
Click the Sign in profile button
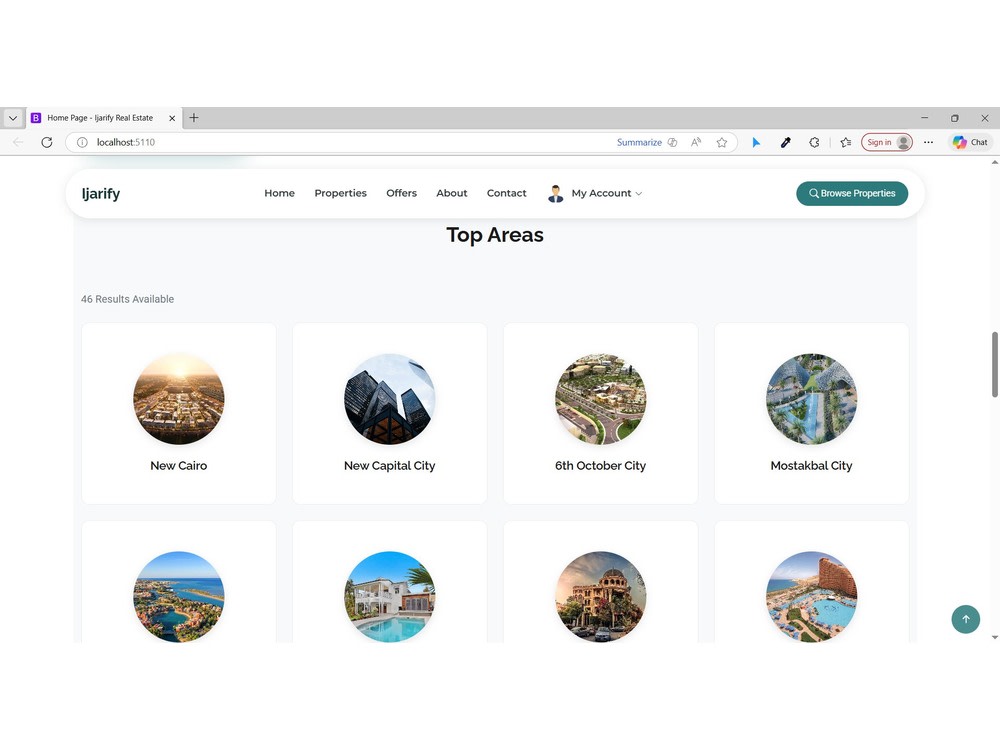click(x=886, y=142)
